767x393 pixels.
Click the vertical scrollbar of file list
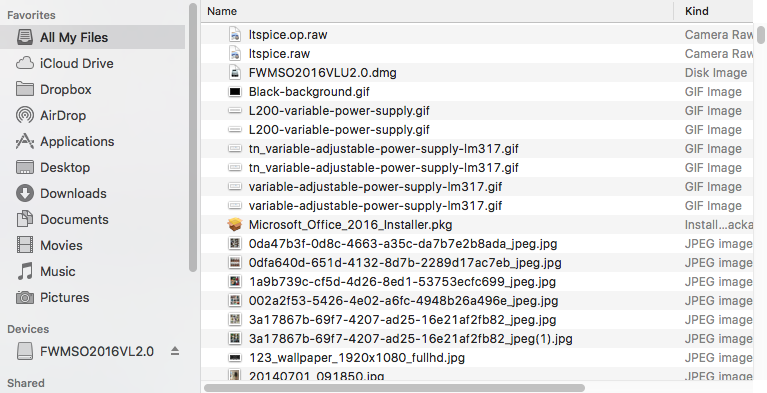point(760,35)
